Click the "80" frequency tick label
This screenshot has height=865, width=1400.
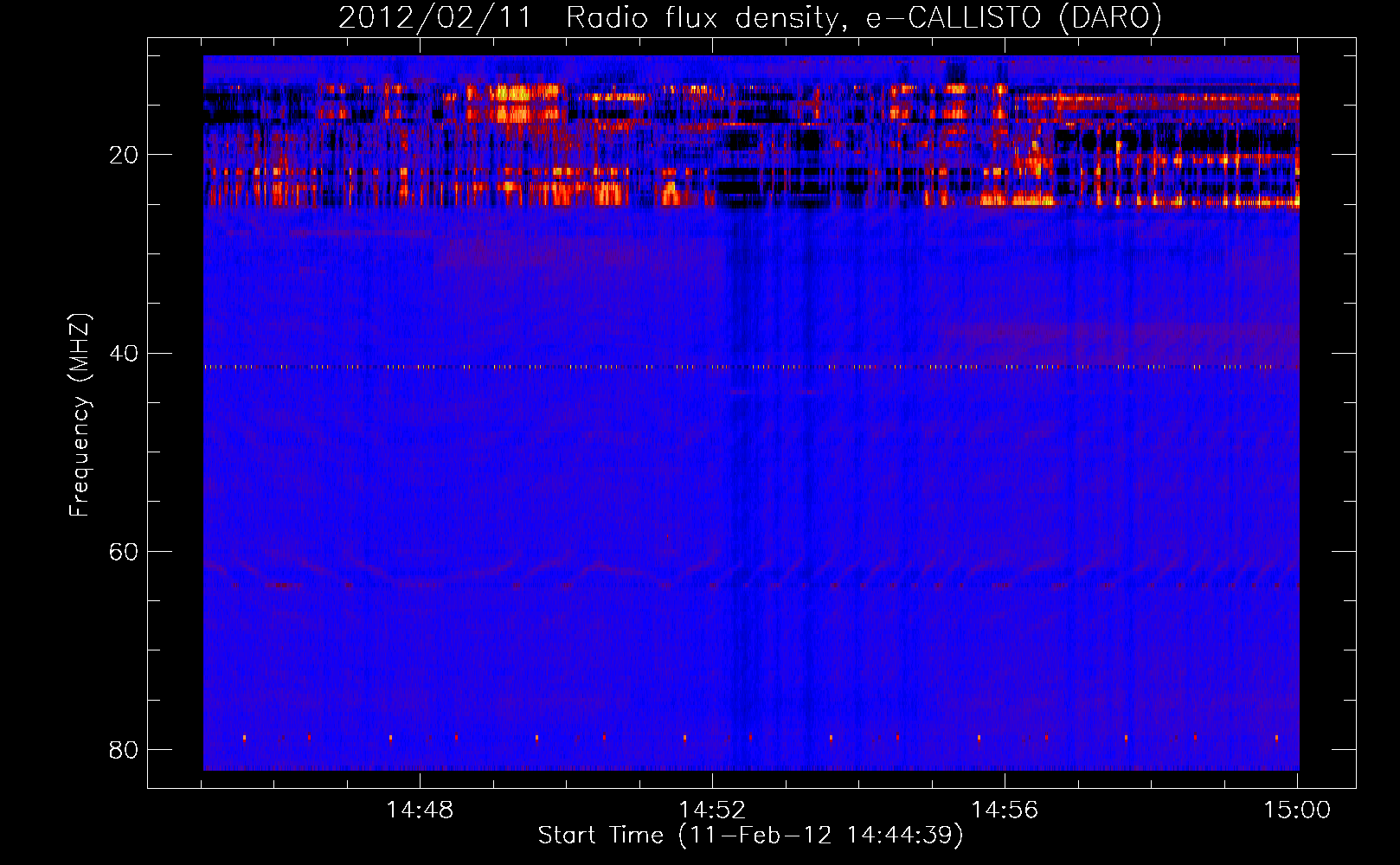(124, 750)
